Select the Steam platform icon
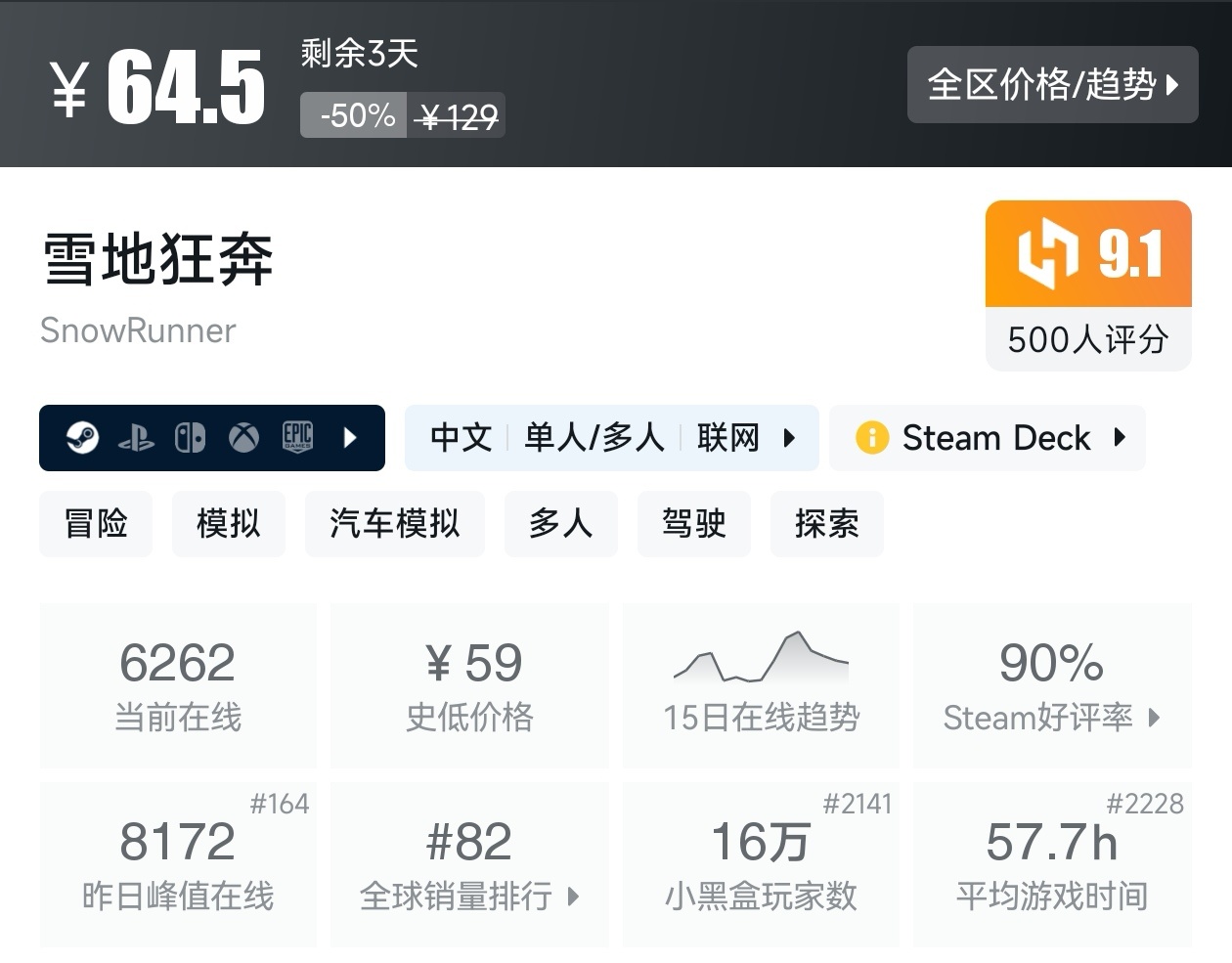This screenshot has height=963, width=1232. coord(82,437)
